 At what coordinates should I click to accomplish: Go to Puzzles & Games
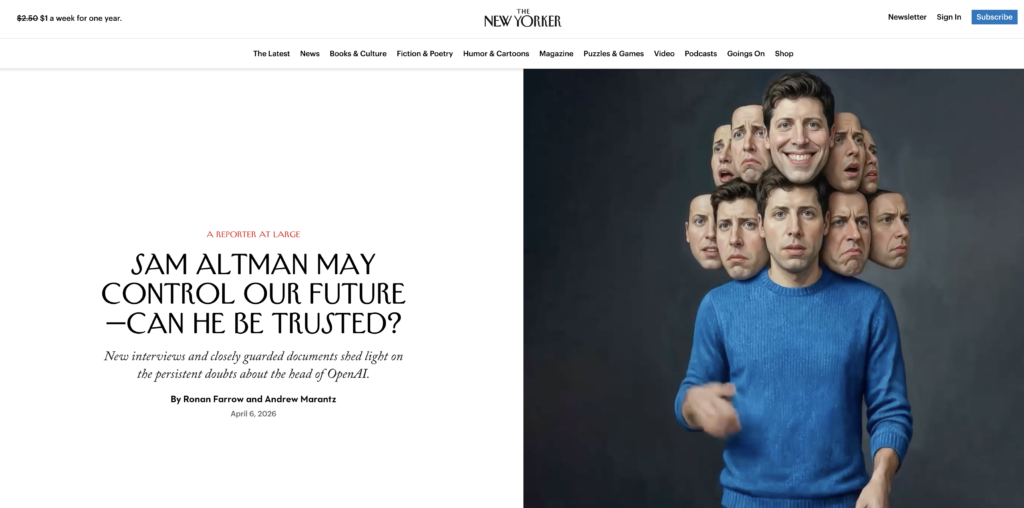613,54
